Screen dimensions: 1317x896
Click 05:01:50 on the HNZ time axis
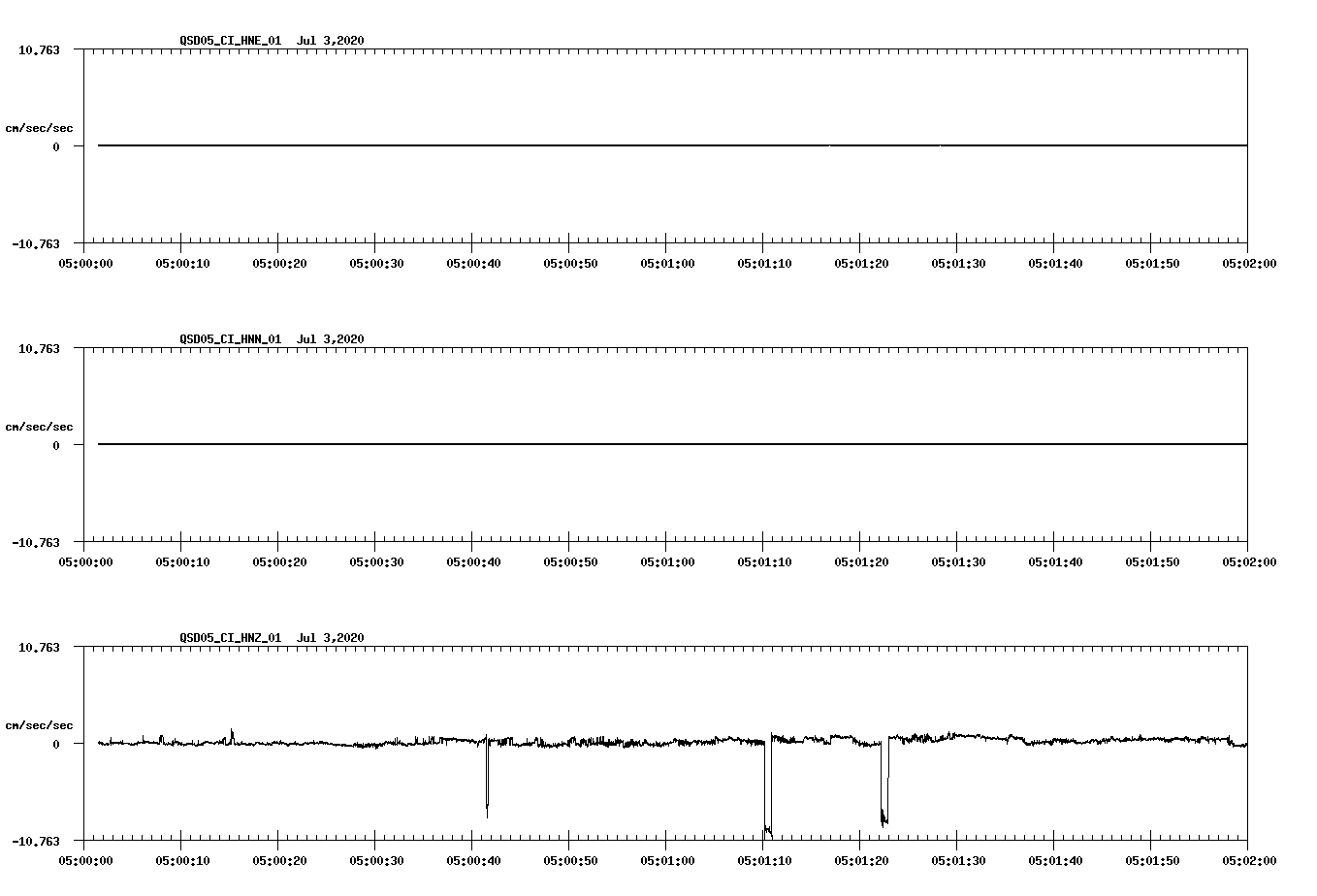[x=1152, y=860]
